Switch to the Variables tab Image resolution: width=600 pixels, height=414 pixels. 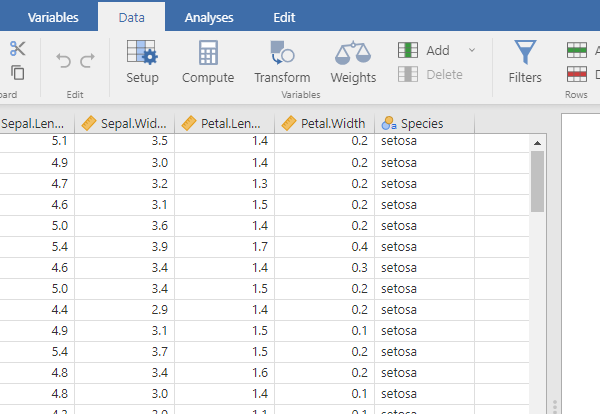(53, 18)
